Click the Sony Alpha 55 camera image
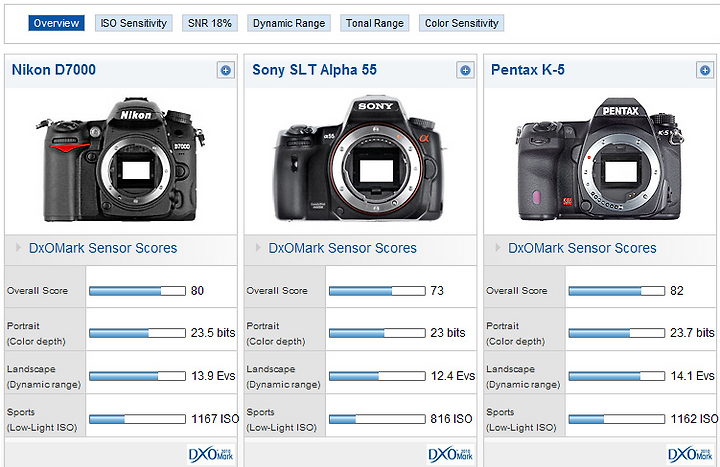The image size is (720, 467). 360,158
